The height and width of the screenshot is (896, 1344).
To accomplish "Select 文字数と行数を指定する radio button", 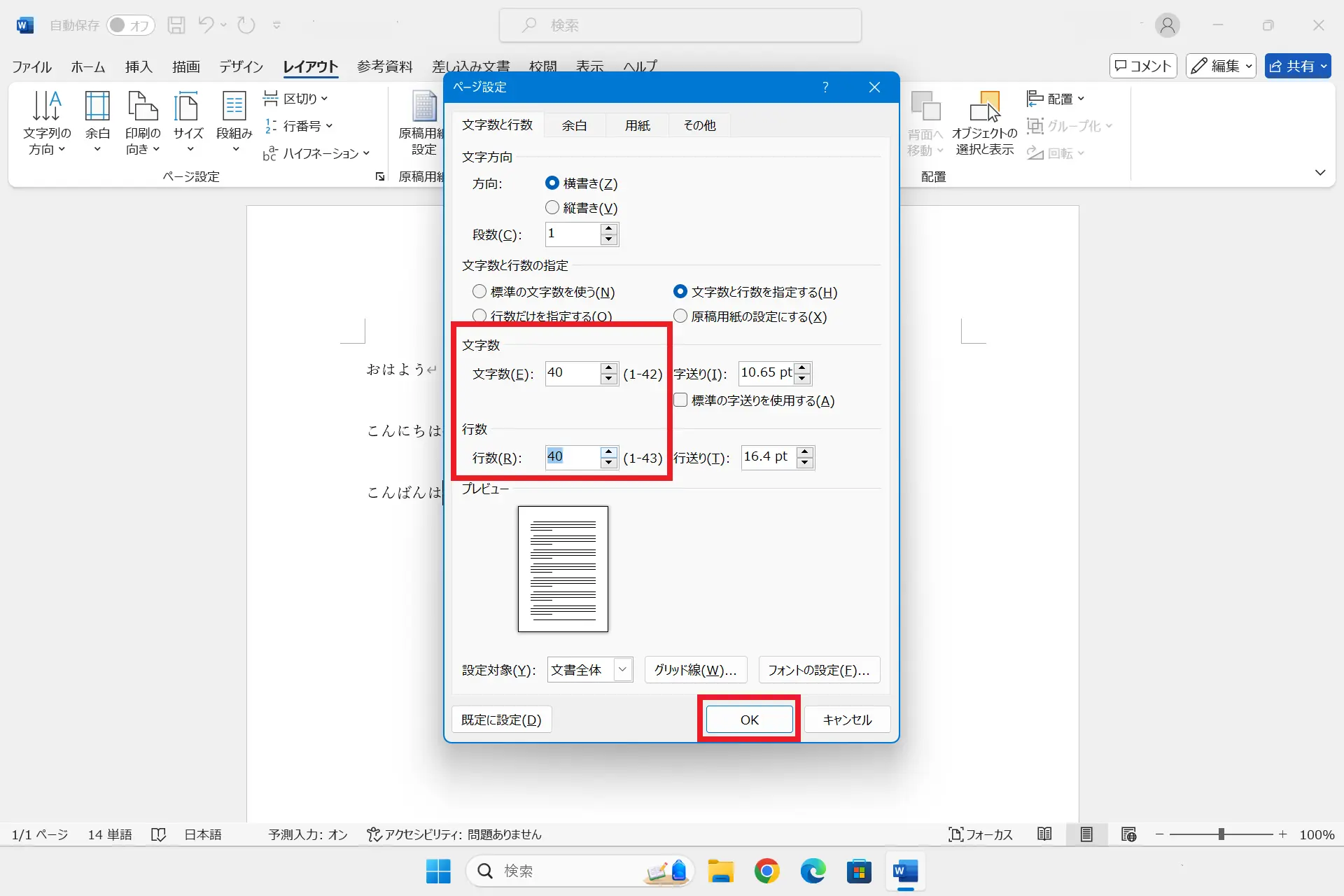I will click(680, 292).
